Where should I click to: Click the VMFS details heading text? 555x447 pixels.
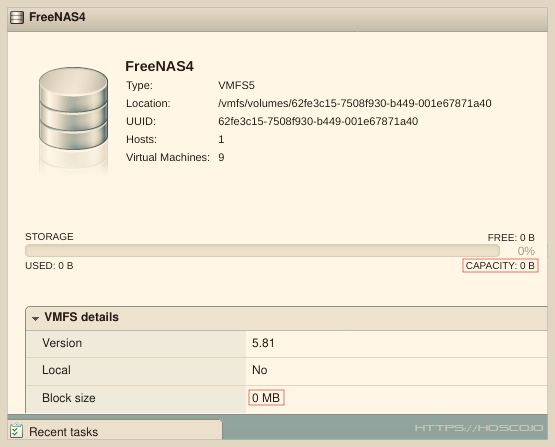click(x=81, y=317)
